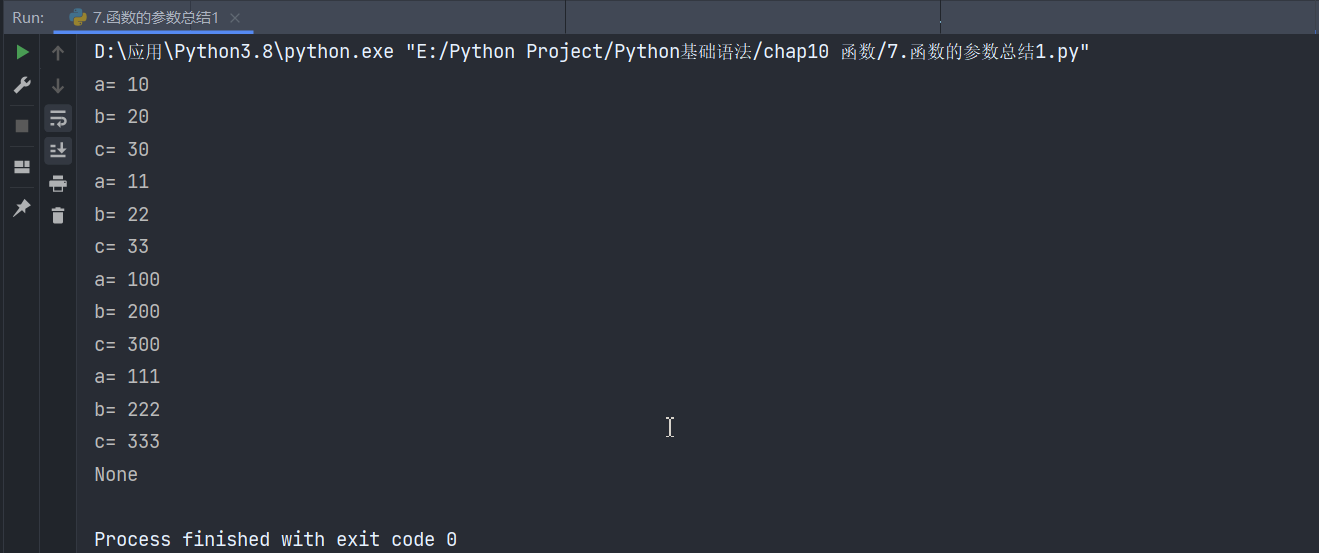The height and width of the screenshot is (553, 1319).
Task: Click the 'c= 333' output line
Action: pos(127,441)
